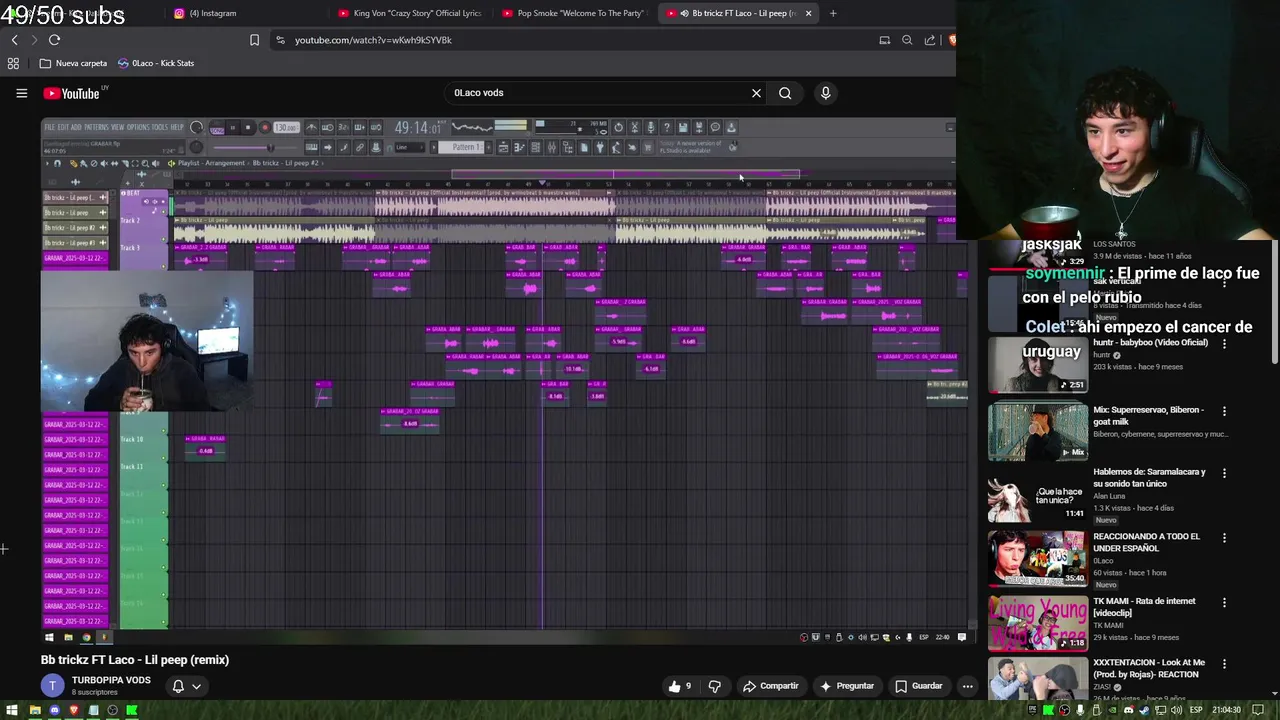Toggle the notification bell for the channel

click(178, 686)
